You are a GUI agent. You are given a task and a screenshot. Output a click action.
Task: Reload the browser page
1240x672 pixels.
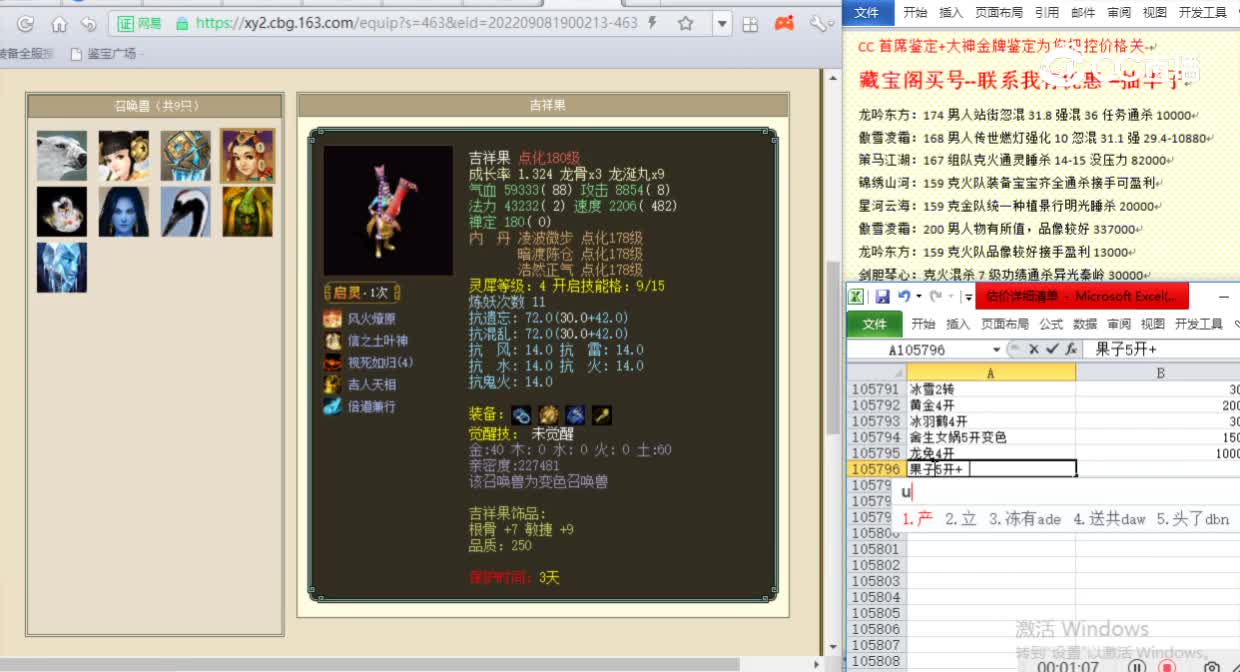(x=26, y=23)
